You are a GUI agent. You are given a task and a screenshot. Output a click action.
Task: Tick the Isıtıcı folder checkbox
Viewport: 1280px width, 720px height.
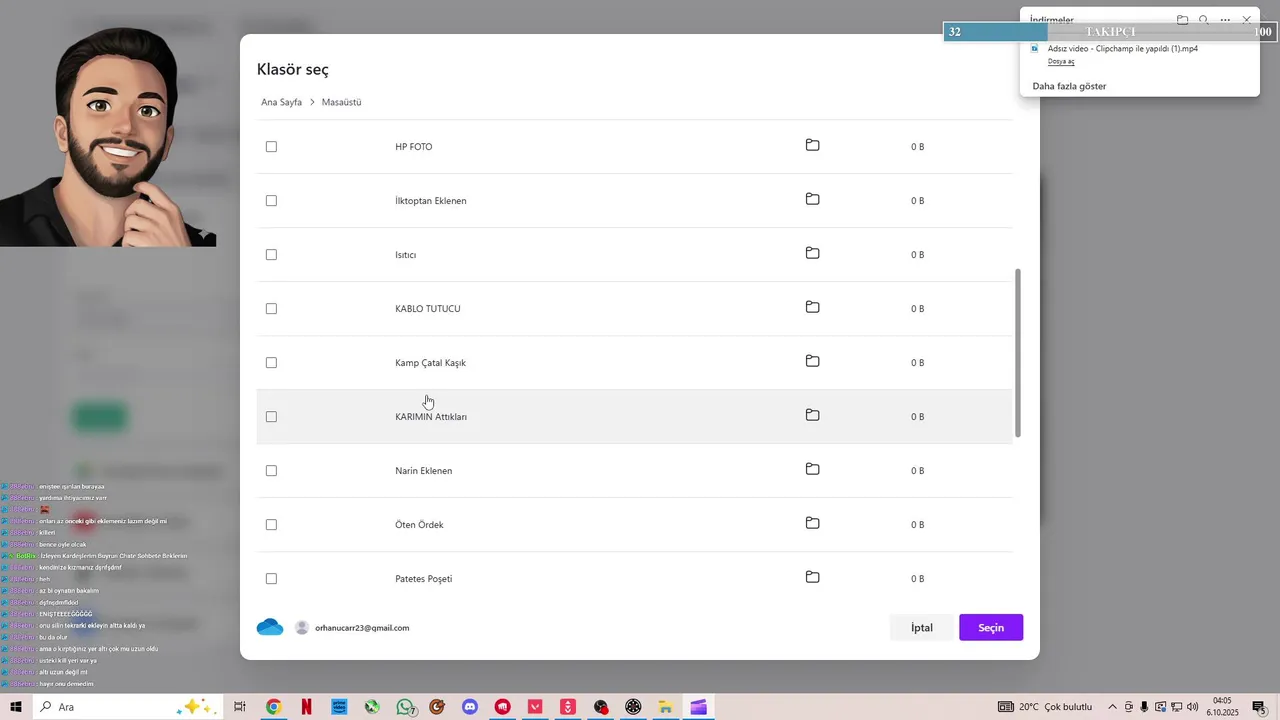(x=271, y=254)
